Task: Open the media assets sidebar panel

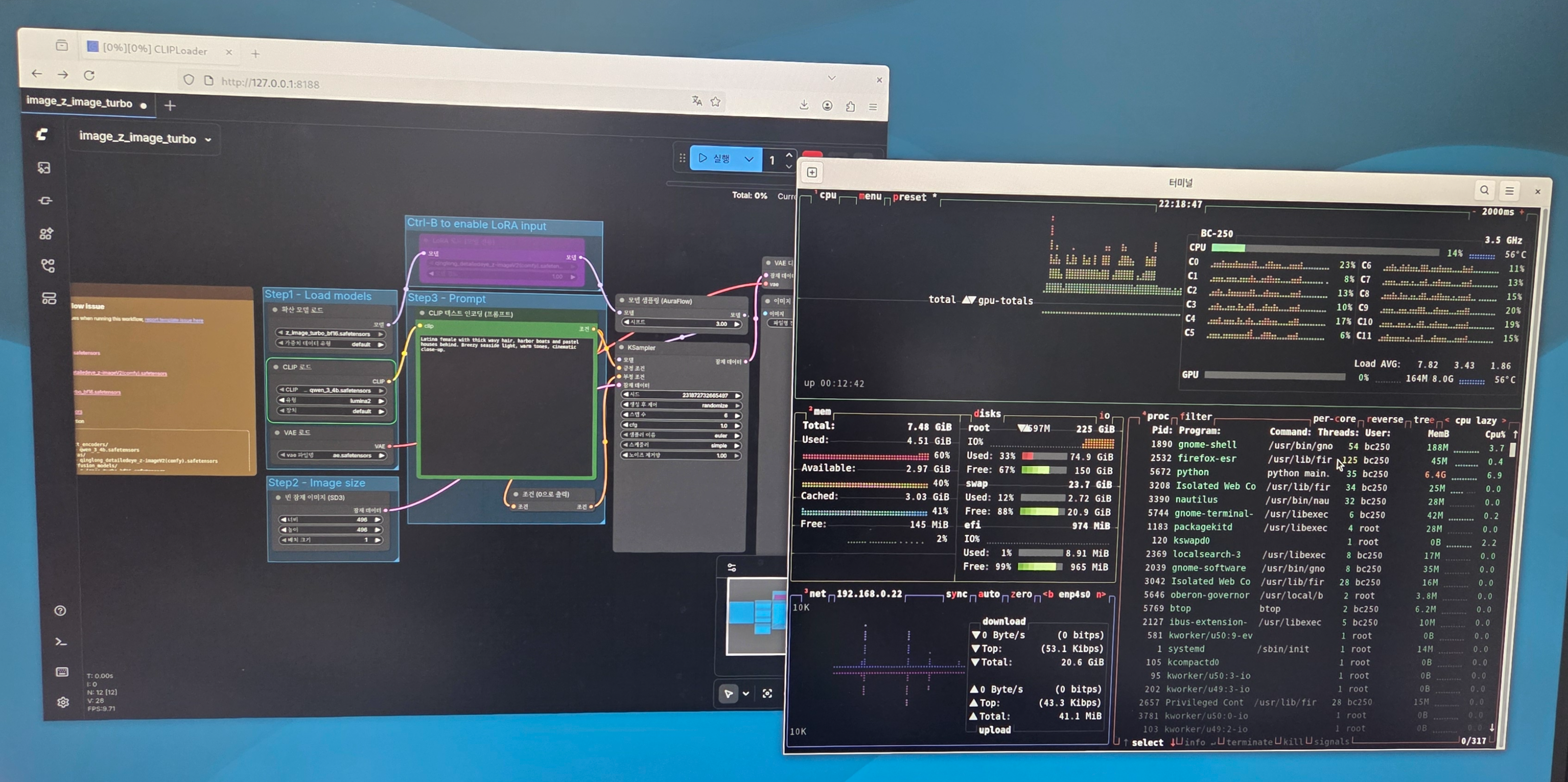Action: pos(44,167)
